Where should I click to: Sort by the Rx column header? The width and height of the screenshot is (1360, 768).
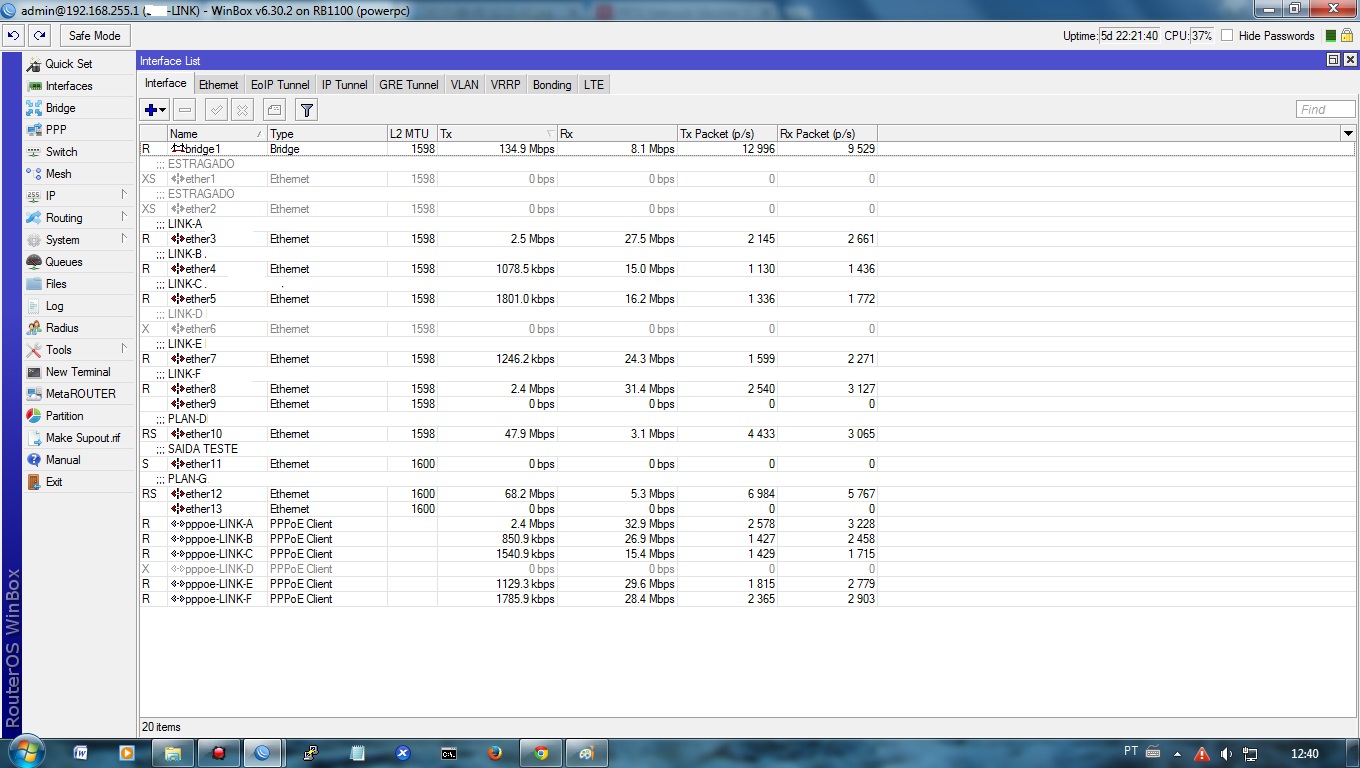pos(617,134)
